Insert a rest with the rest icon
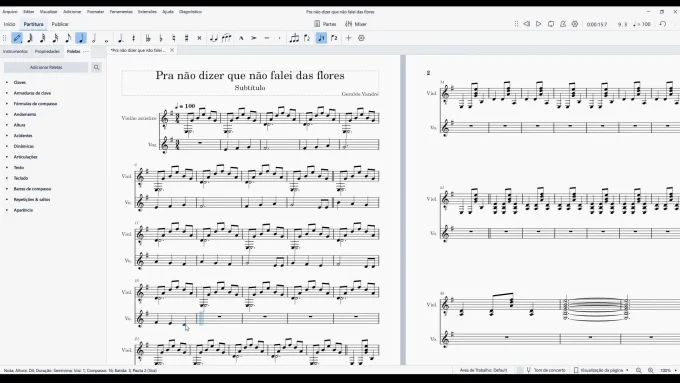The image size is (680, 383). 134,38
